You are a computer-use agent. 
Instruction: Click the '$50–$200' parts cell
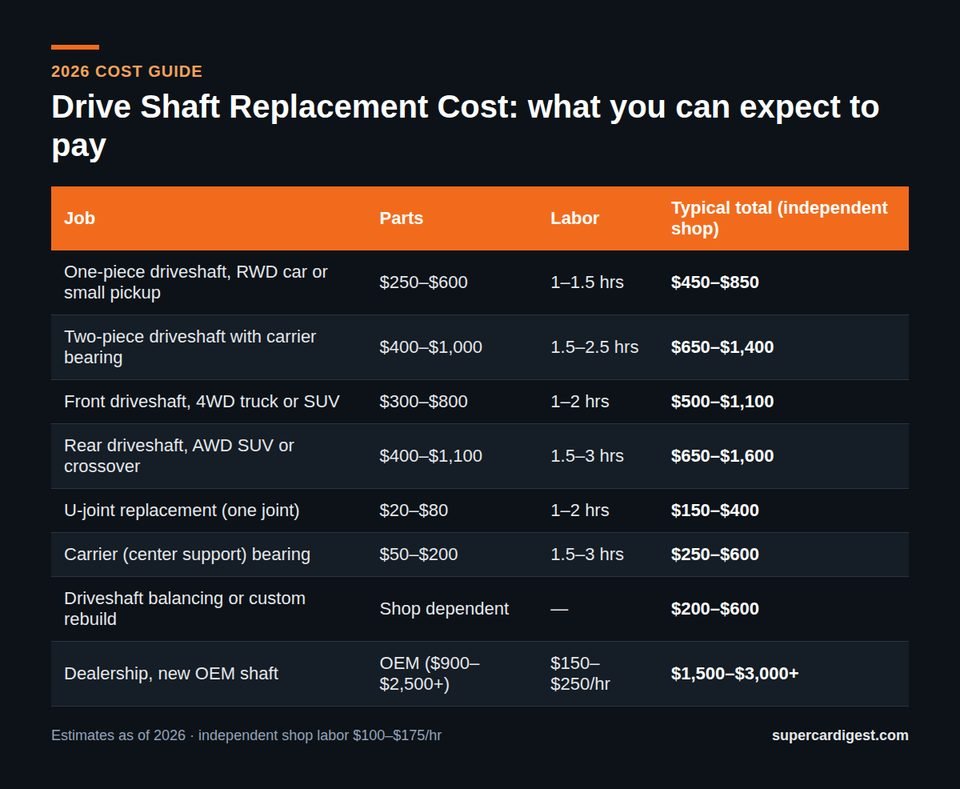click(x=418, y=555)
